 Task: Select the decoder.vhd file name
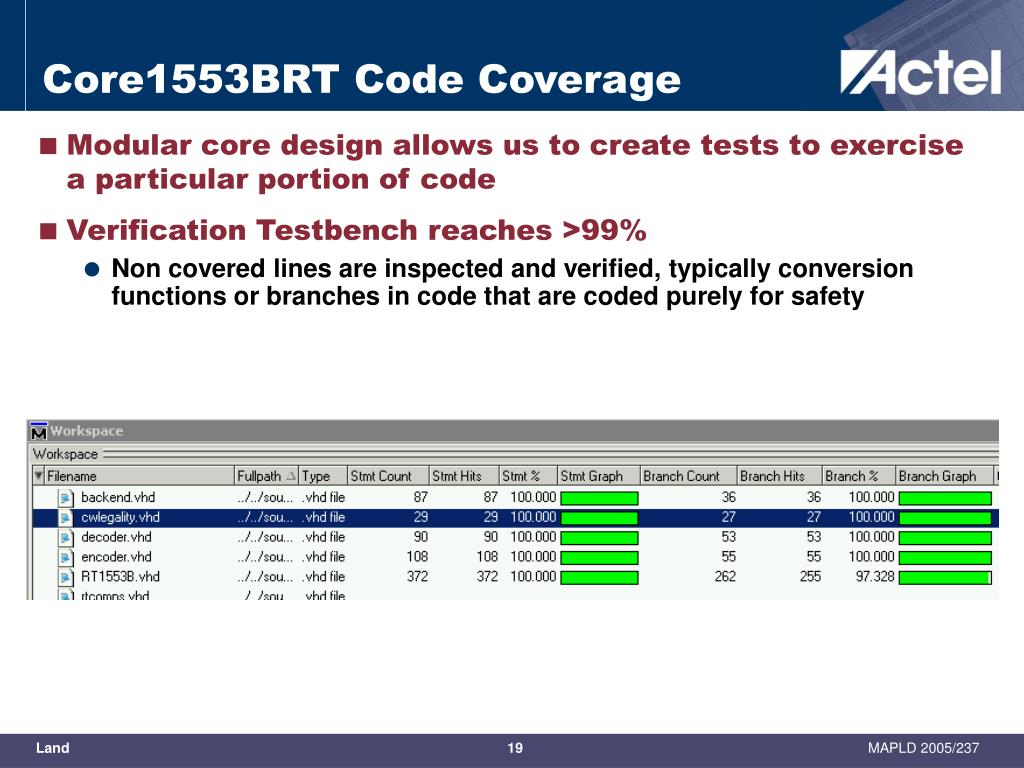116,537
